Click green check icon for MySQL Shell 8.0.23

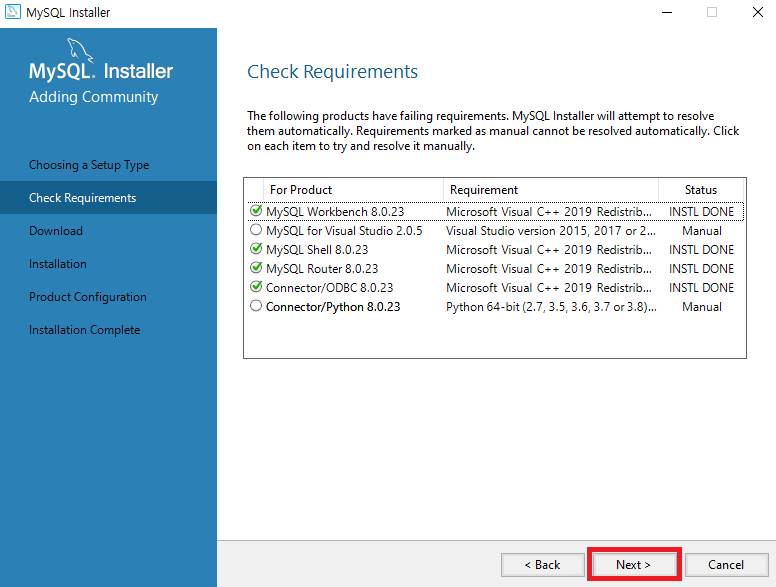coord(256,249)
